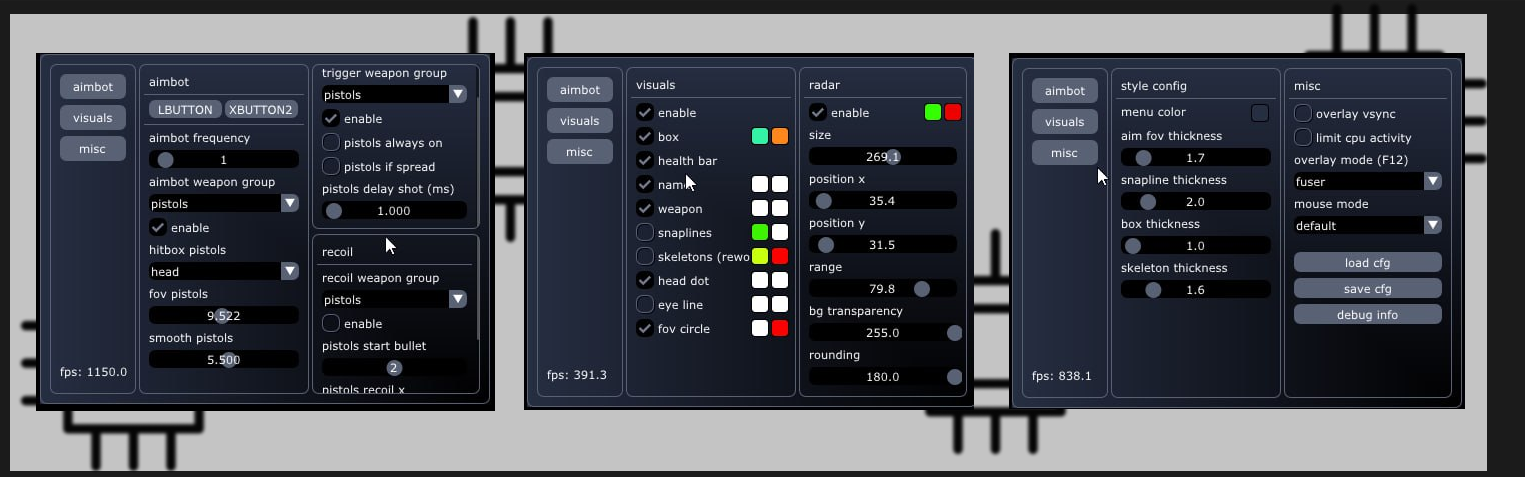Toggle the health bar checkbox
1525x477 pixels.
click(645, 161)
